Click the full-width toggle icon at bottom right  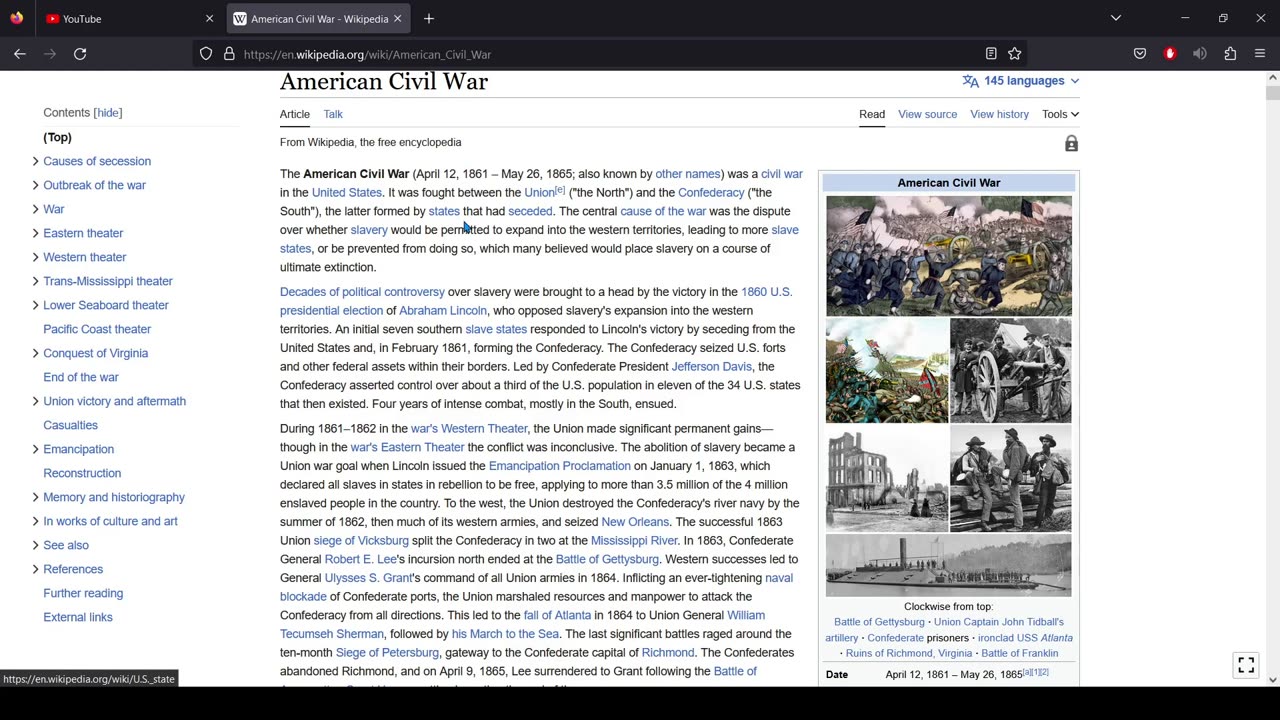pos(1246,664)
